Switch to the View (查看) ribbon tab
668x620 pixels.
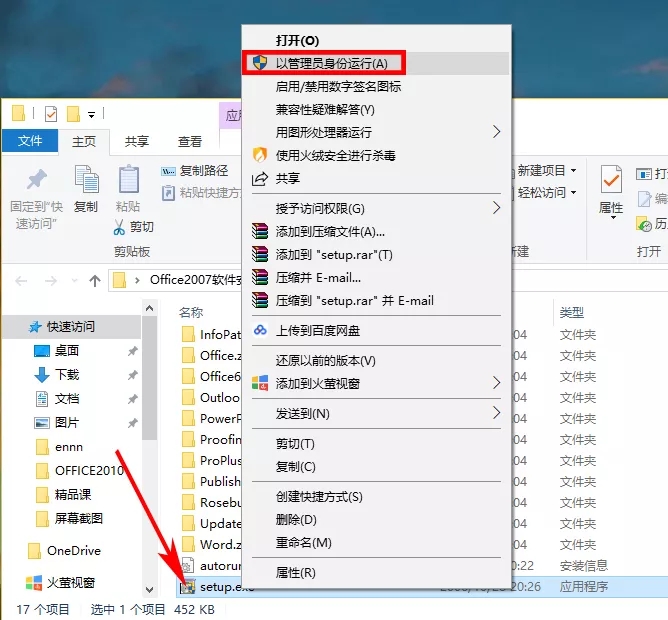click(x=190, y=141)
